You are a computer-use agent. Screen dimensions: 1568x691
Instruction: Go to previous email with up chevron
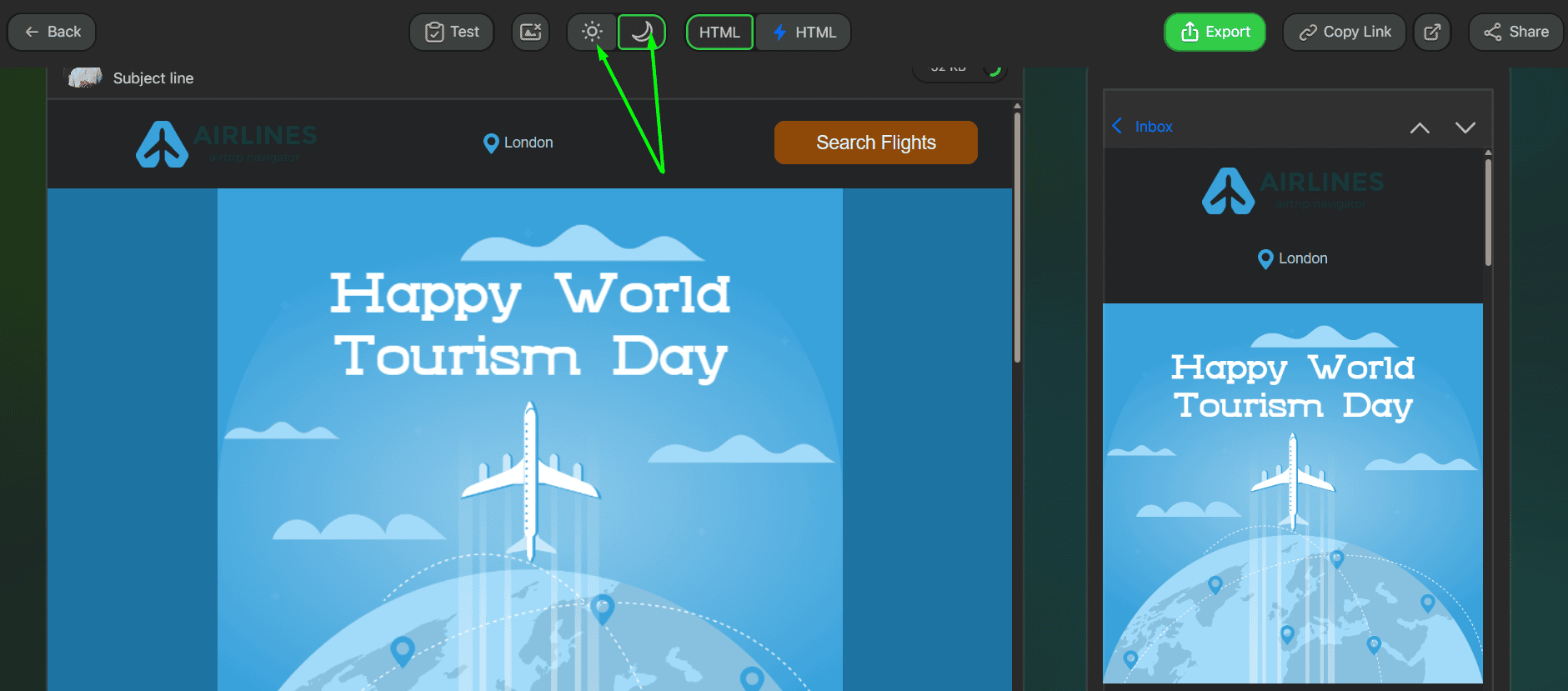click(x=1420, y=128)
